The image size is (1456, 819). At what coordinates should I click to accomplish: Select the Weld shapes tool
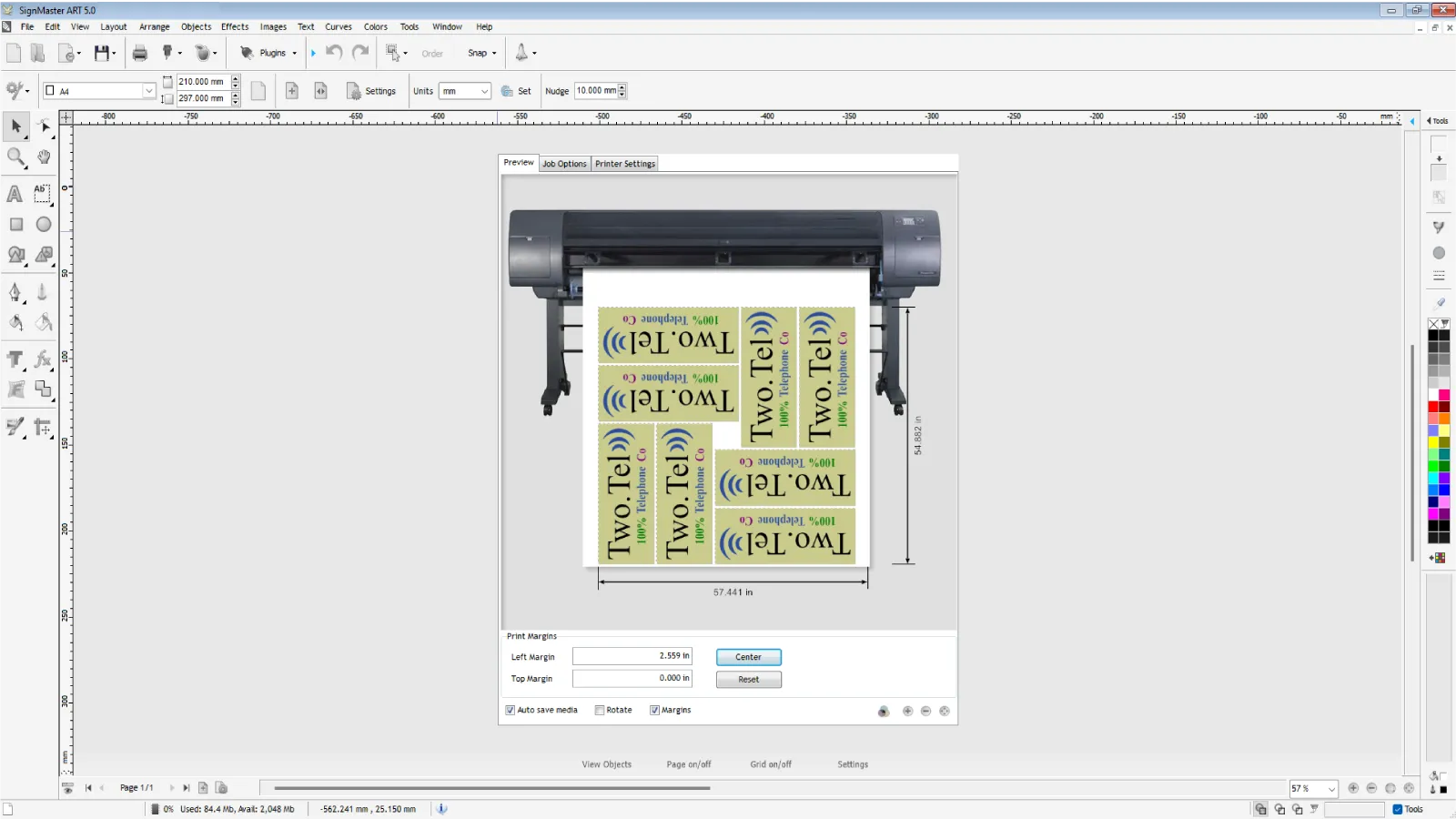pyautogui.click(x=43, y=389)
